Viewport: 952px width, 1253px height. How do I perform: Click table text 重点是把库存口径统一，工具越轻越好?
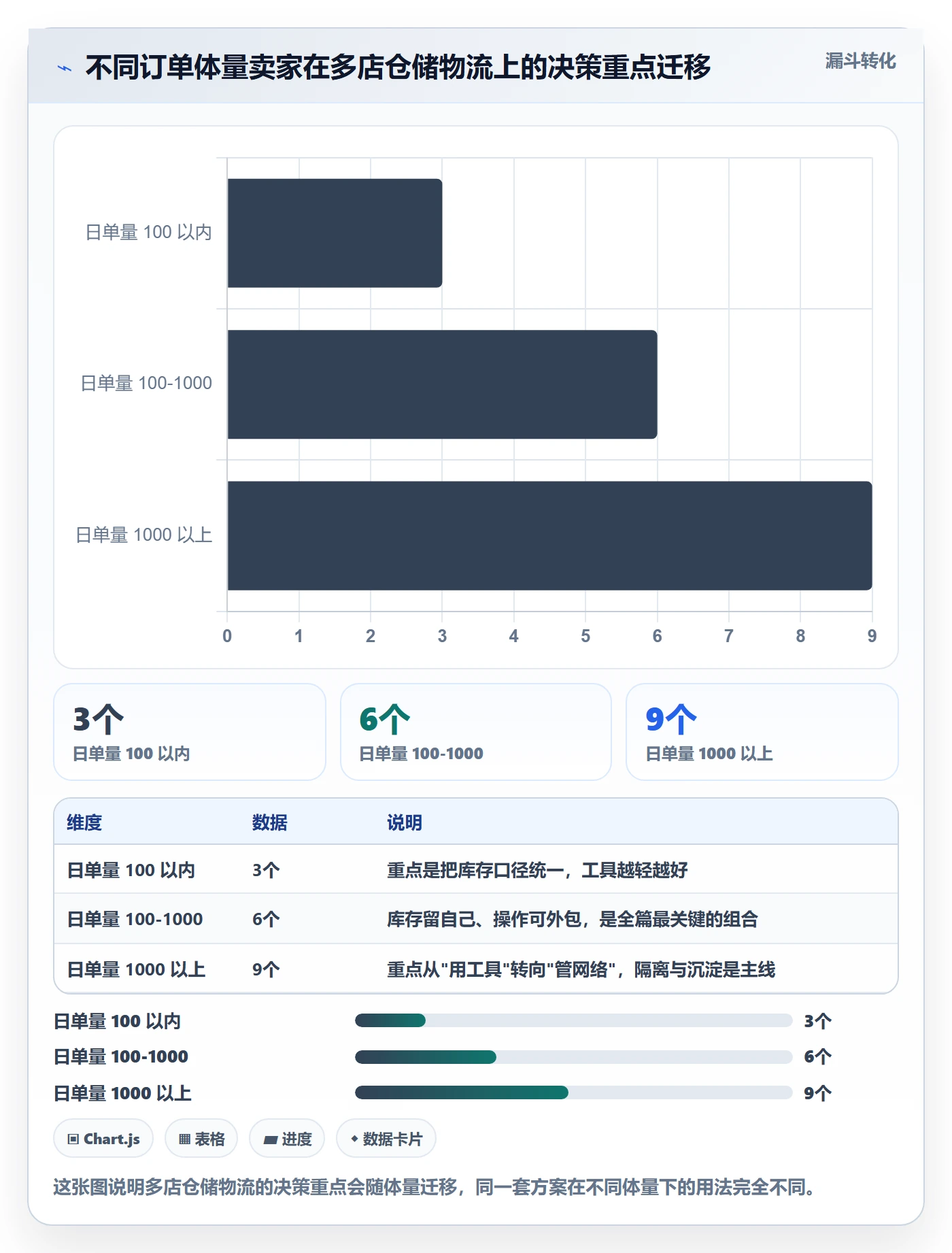(537, 870)
